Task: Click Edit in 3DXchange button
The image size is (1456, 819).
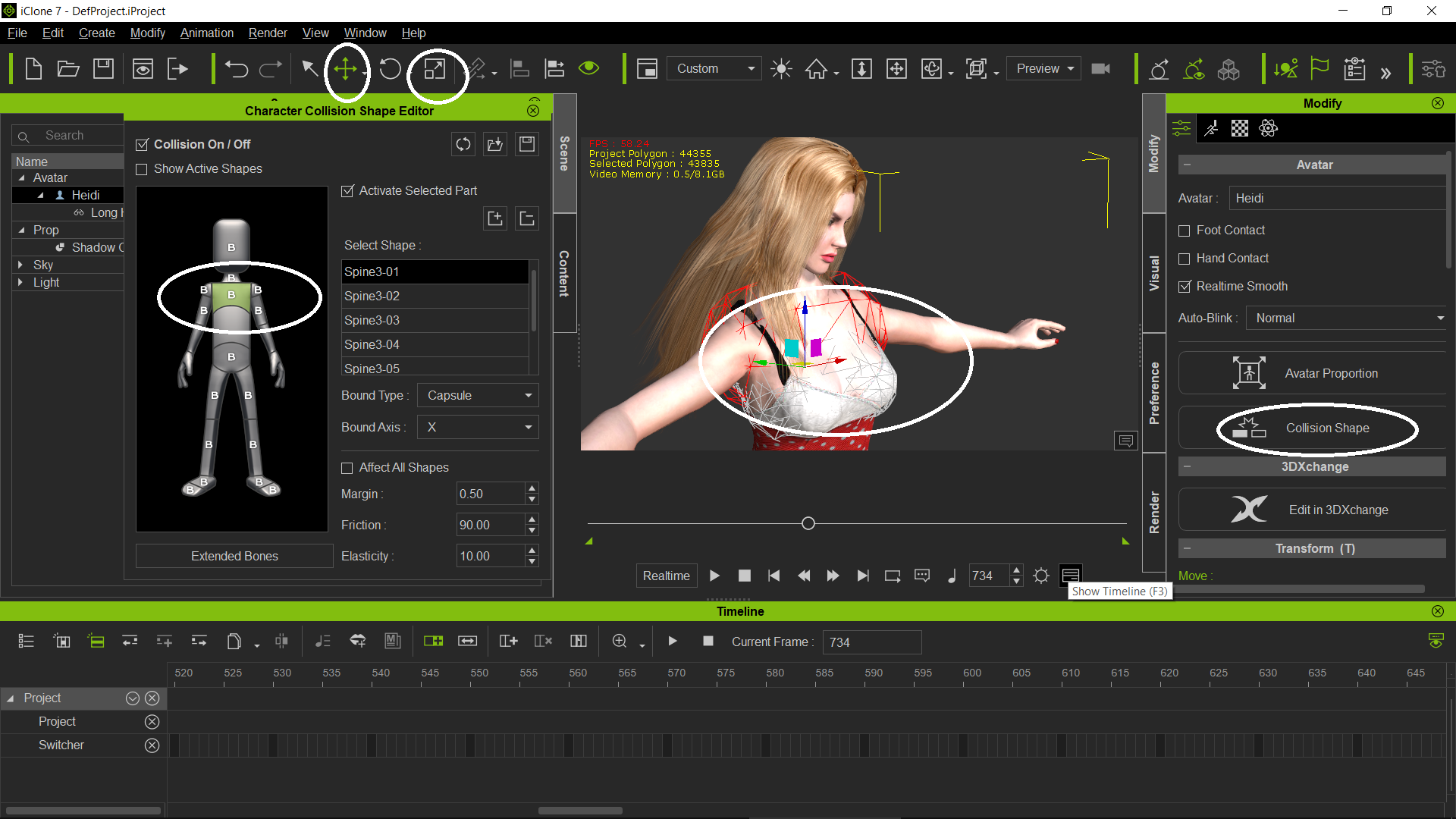Action: (x=1313, y=510)
